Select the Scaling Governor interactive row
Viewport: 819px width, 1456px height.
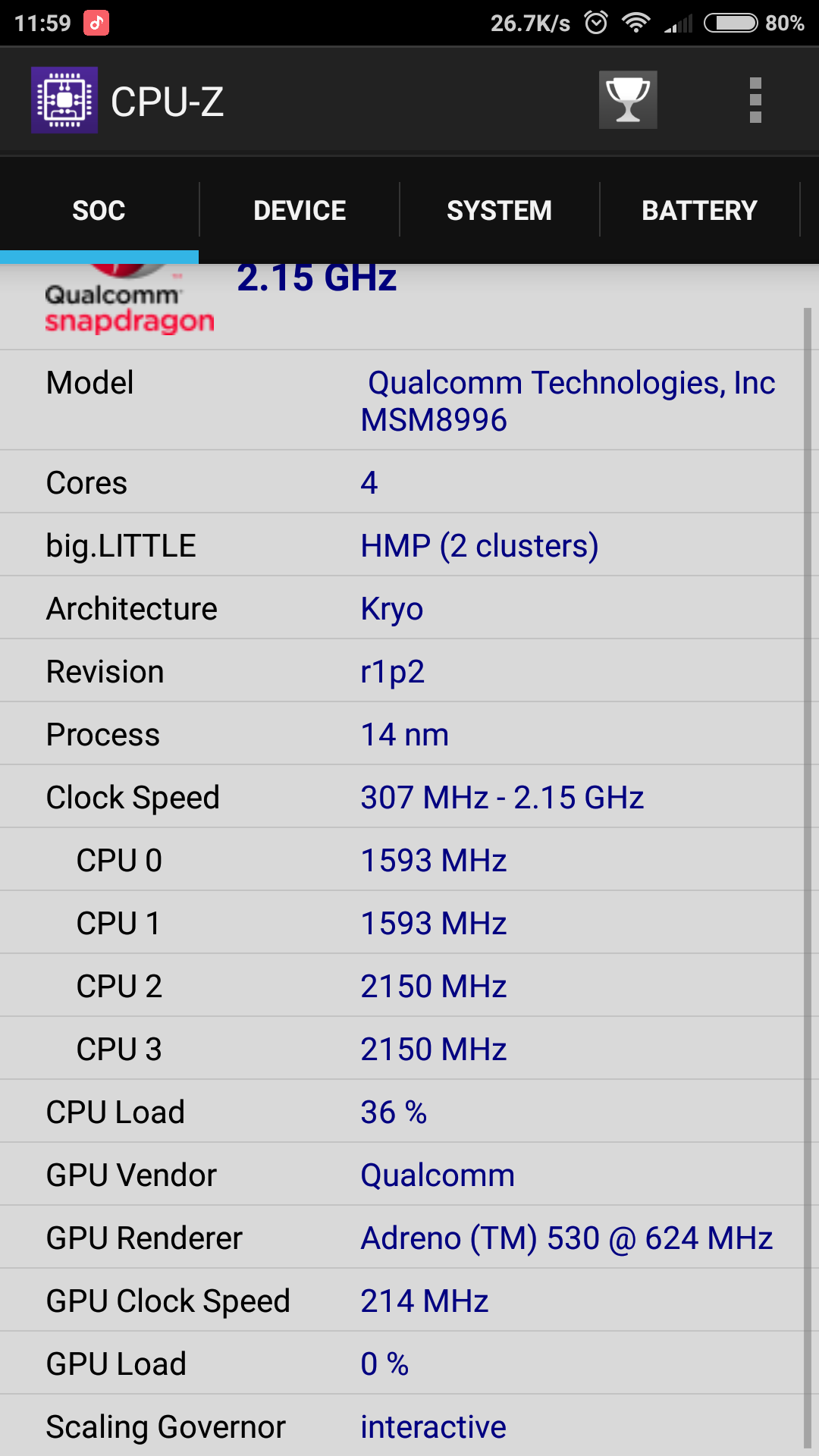(401, 1426)
